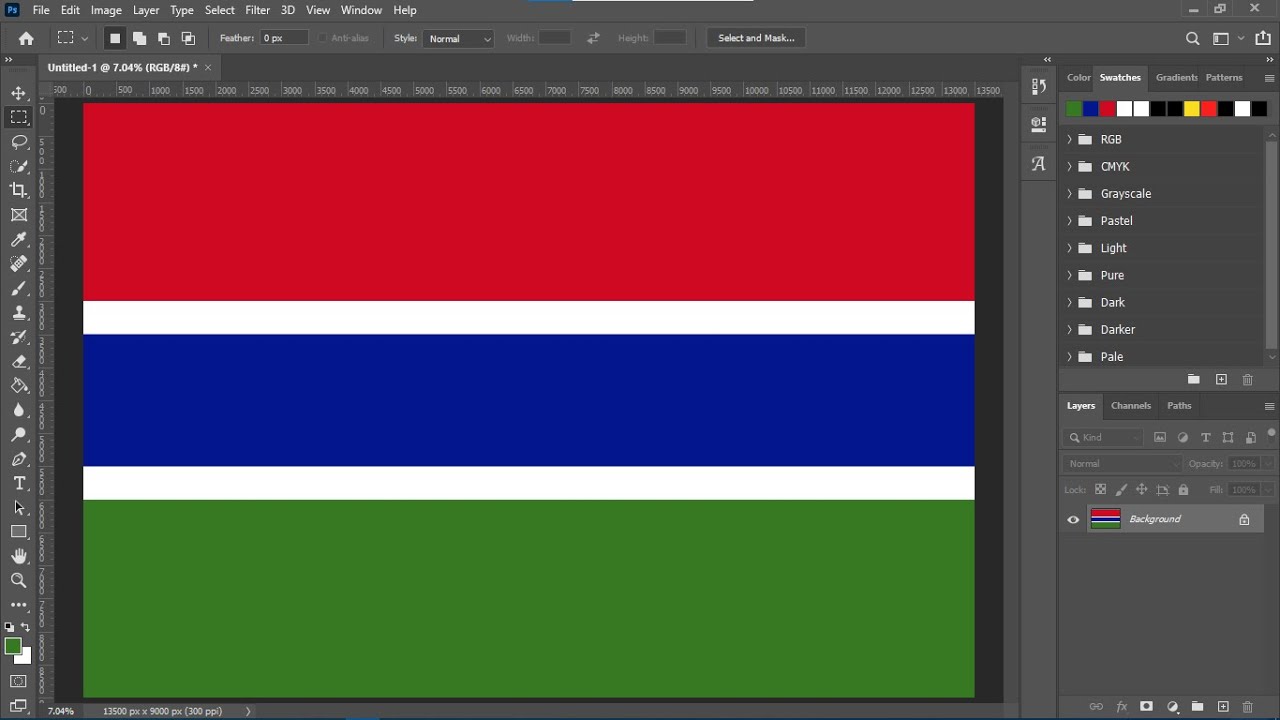This screenshot has height=720, width=1280.
Task: Switch to the Gradients tab
Action: click(1176, 77)
